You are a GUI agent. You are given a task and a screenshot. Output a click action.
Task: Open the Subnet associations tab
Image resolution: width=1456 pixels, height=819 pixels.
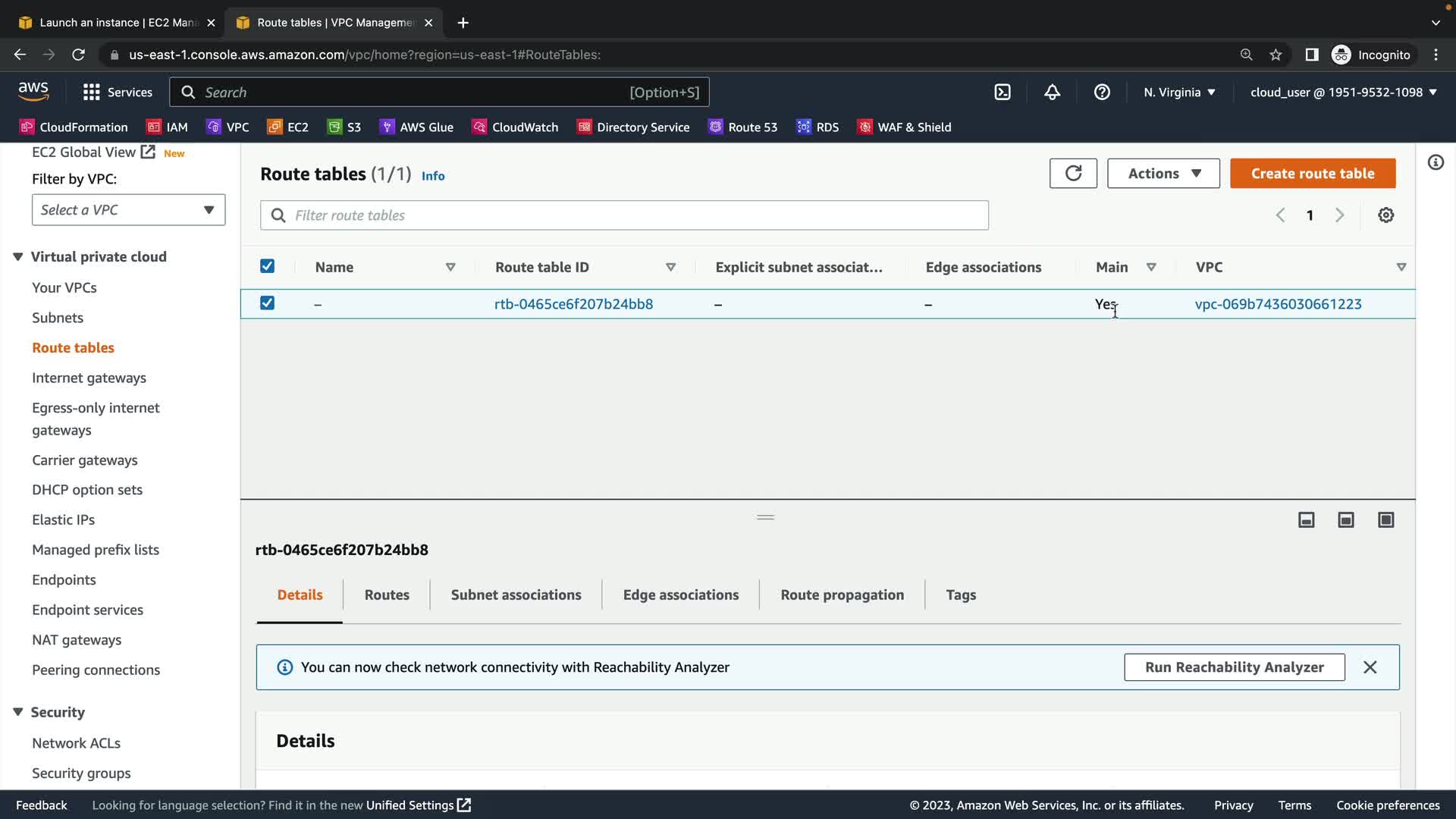pos(516,595)
